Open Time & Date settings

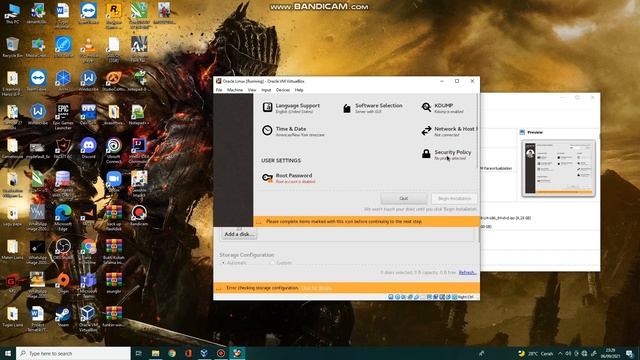293,131
